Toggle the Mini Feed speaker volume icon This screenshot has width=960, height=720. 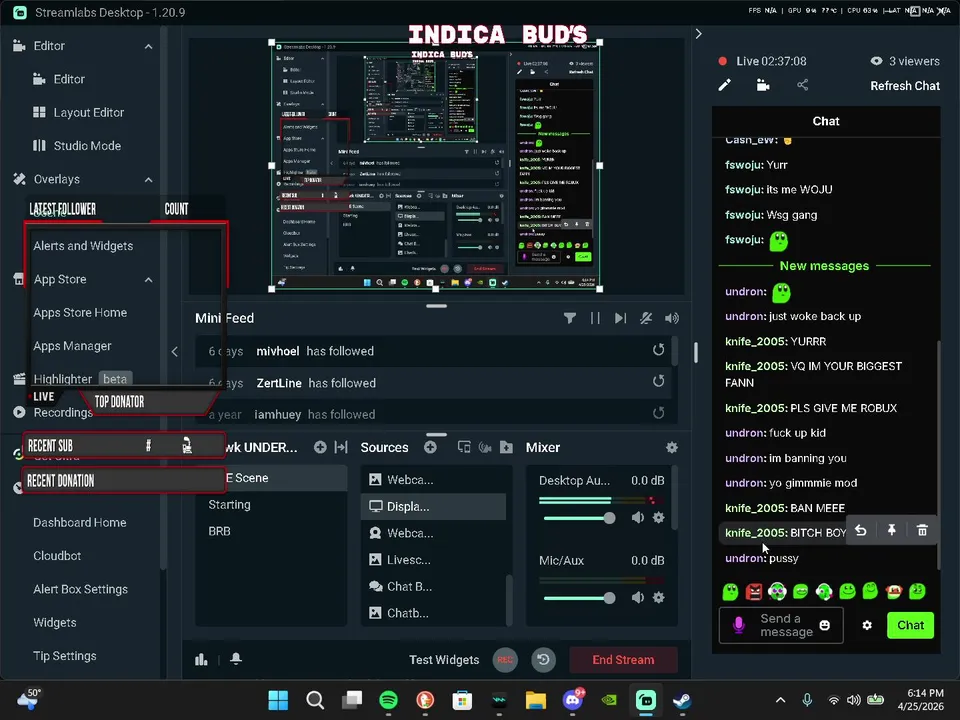coord(672,318)
